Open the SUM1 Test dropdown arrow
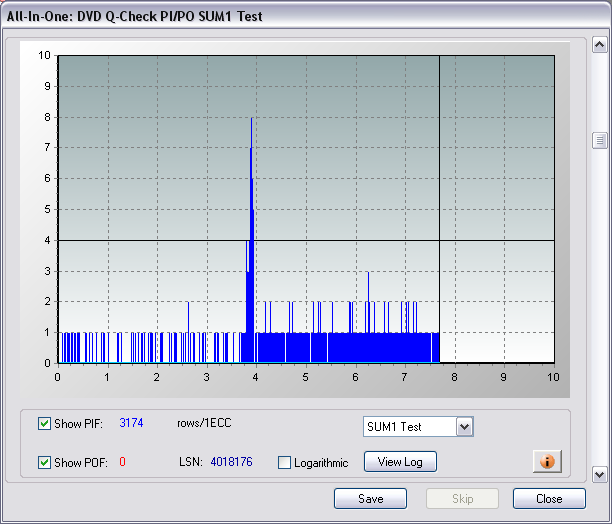Viewport: 612px width, 524px height. tap(464, 426)
